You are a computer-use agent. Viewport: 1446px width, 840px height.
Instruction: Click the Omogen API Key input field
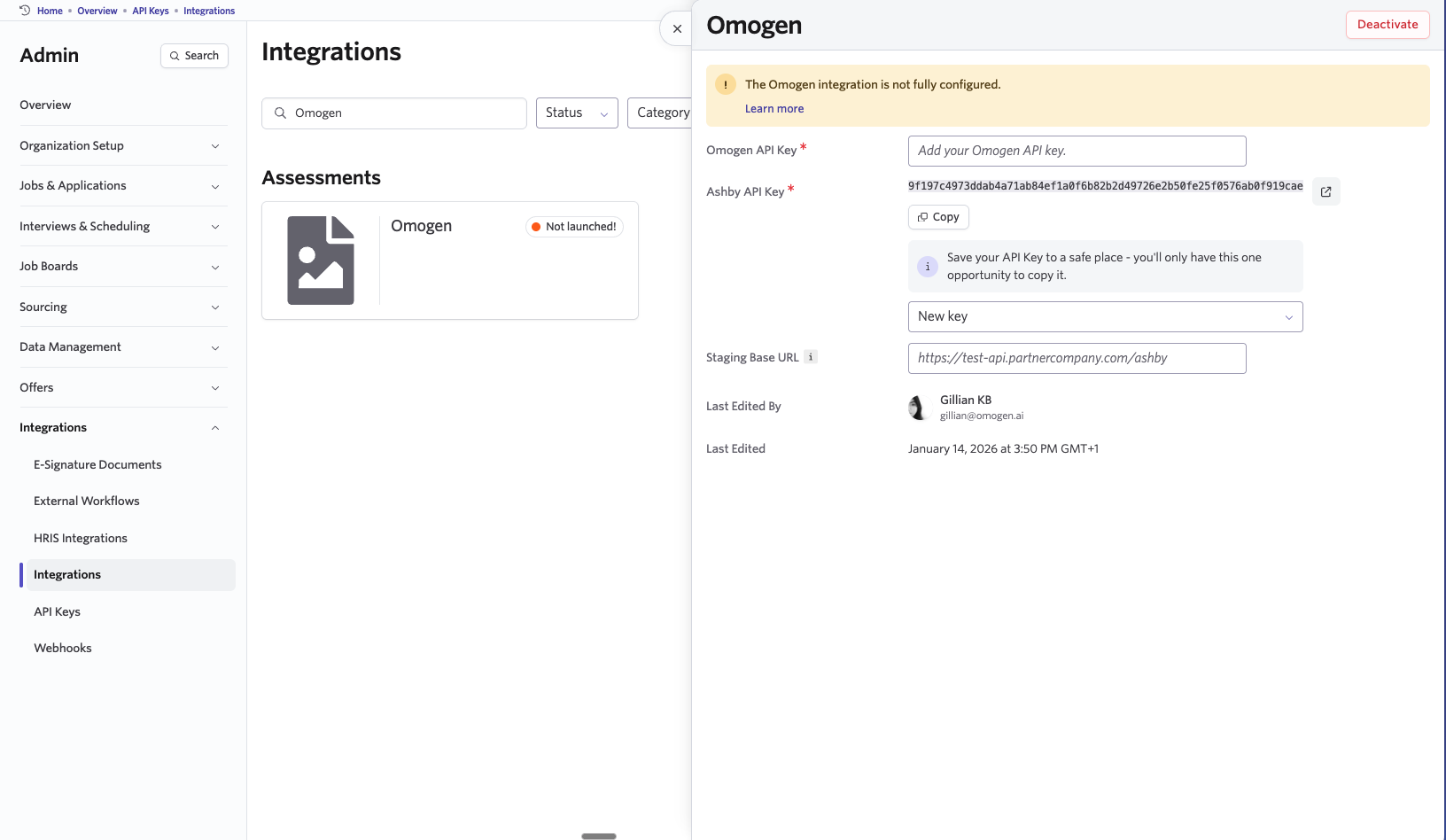pyautogui.click(x=1076, y=151)
